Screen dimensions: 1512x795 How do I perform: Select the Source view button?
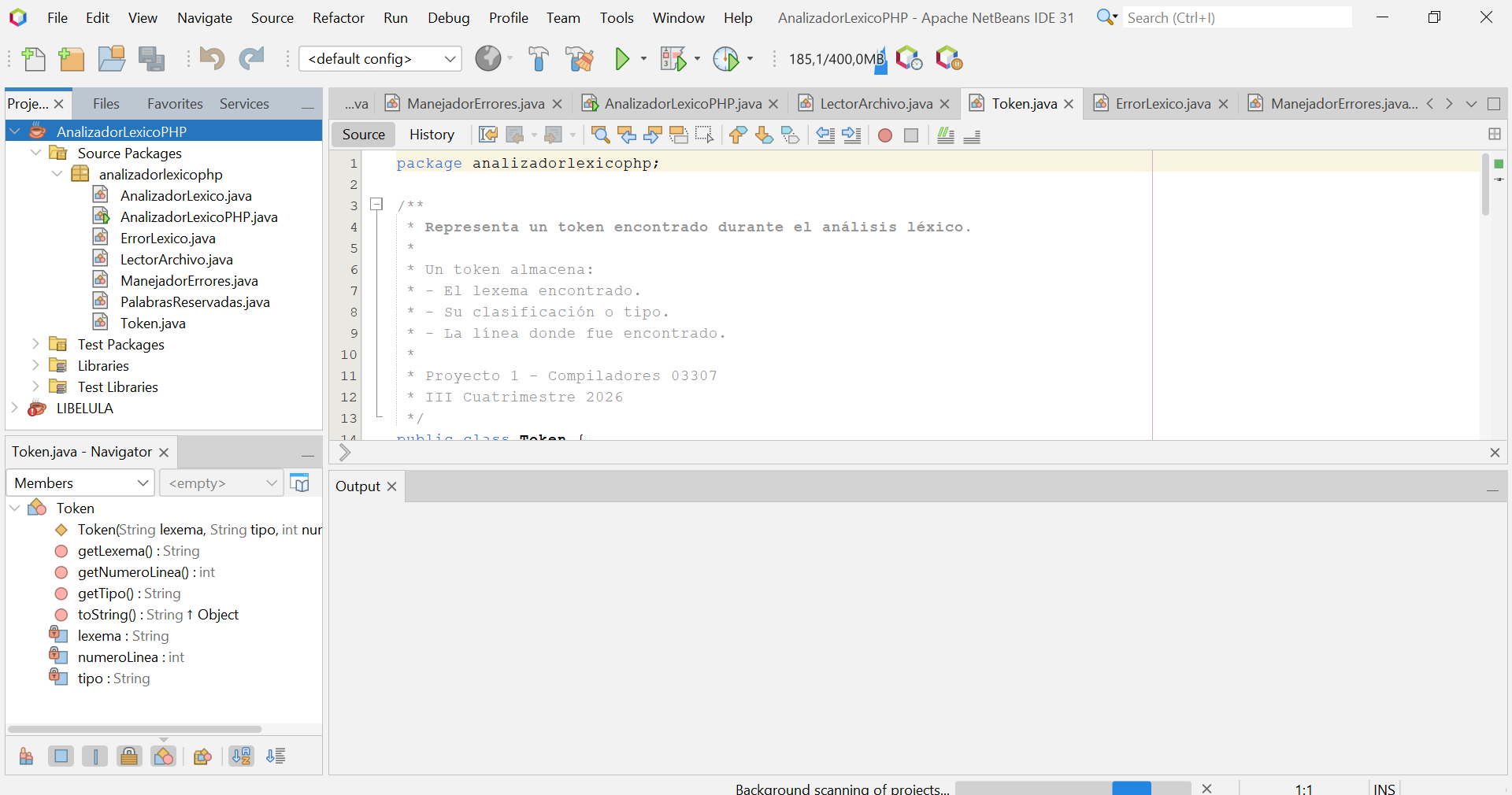click(x=363, y=135)
